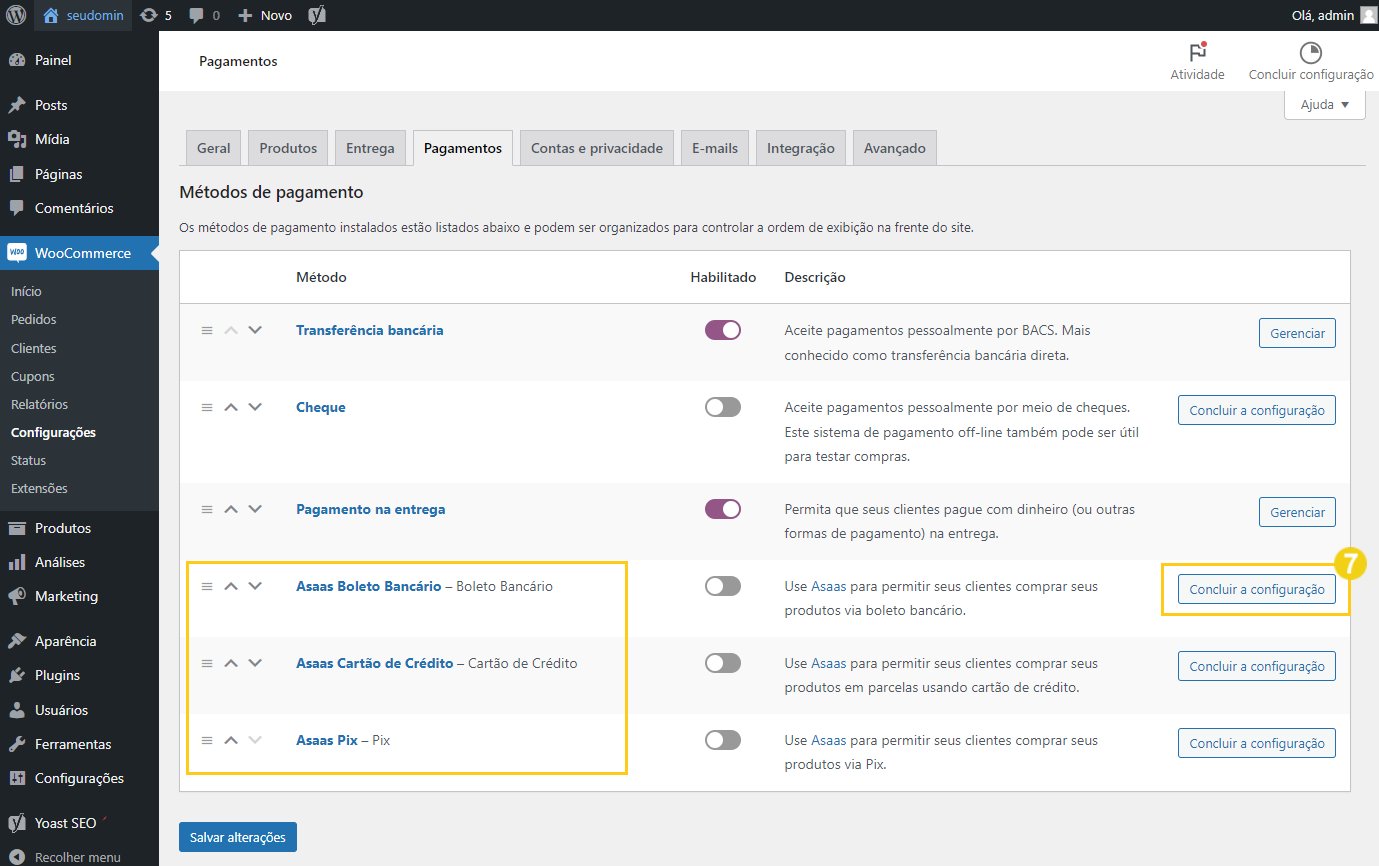Screen dimensions: 1379x866
Task: Click the Yoast SEO sidebar icon
Action: click(17, 823)
